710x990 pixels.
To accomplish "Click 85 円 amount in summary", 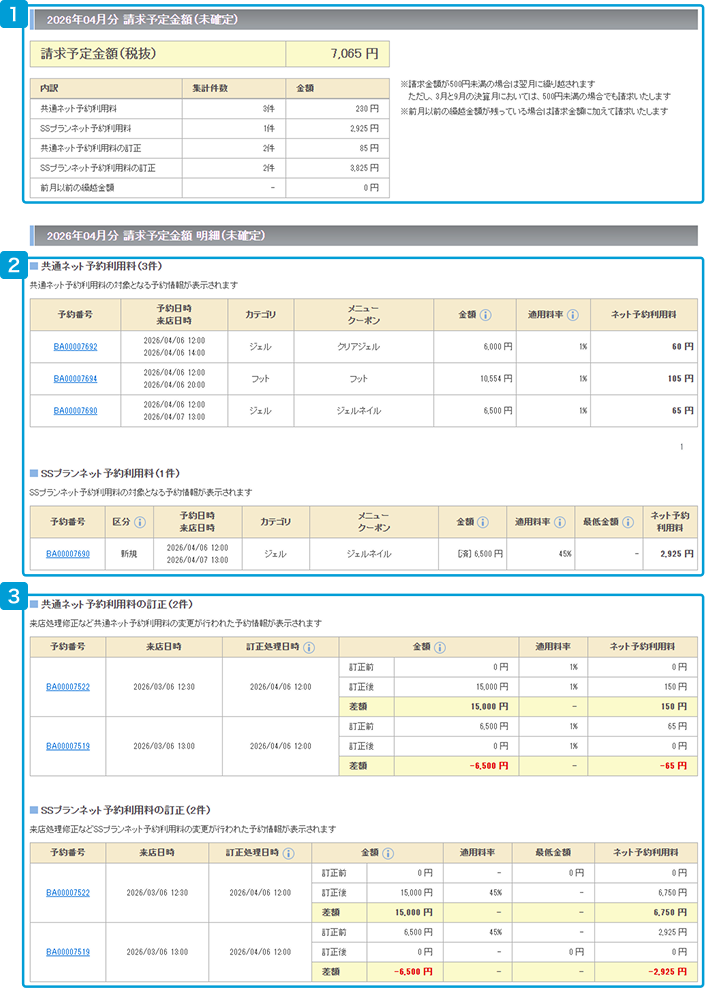I will (x=369, y=148).
